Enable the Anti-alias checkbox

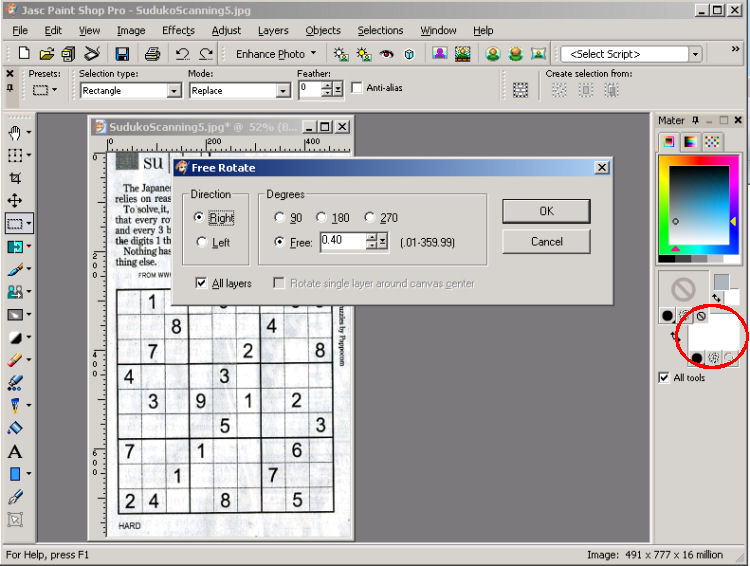pos(357,88)
